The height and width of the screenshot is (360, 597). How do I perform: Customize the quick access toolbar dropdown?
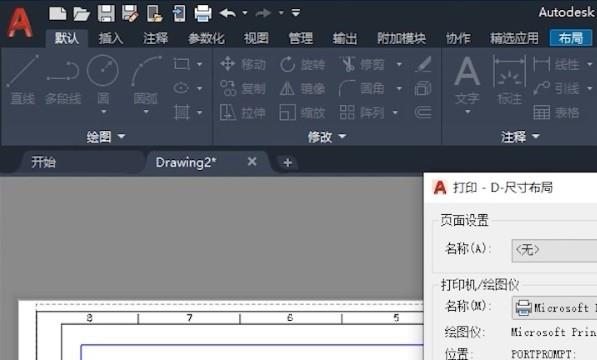pyautogui.click(x=296, y=13)
